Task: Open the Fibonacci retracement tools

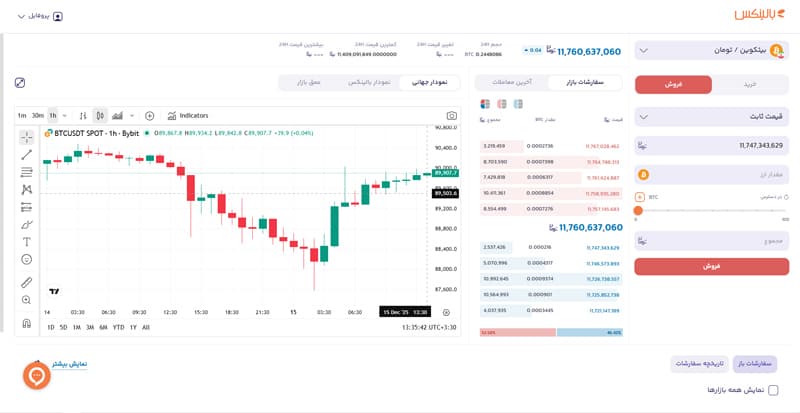Action: 27,173
